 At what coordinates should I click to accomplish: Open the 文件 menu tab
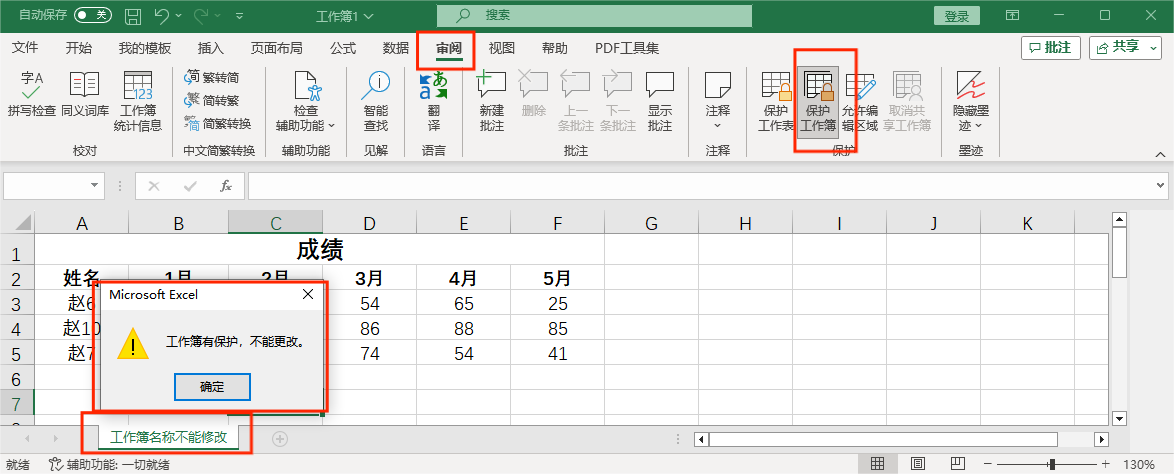pos(25,48)
